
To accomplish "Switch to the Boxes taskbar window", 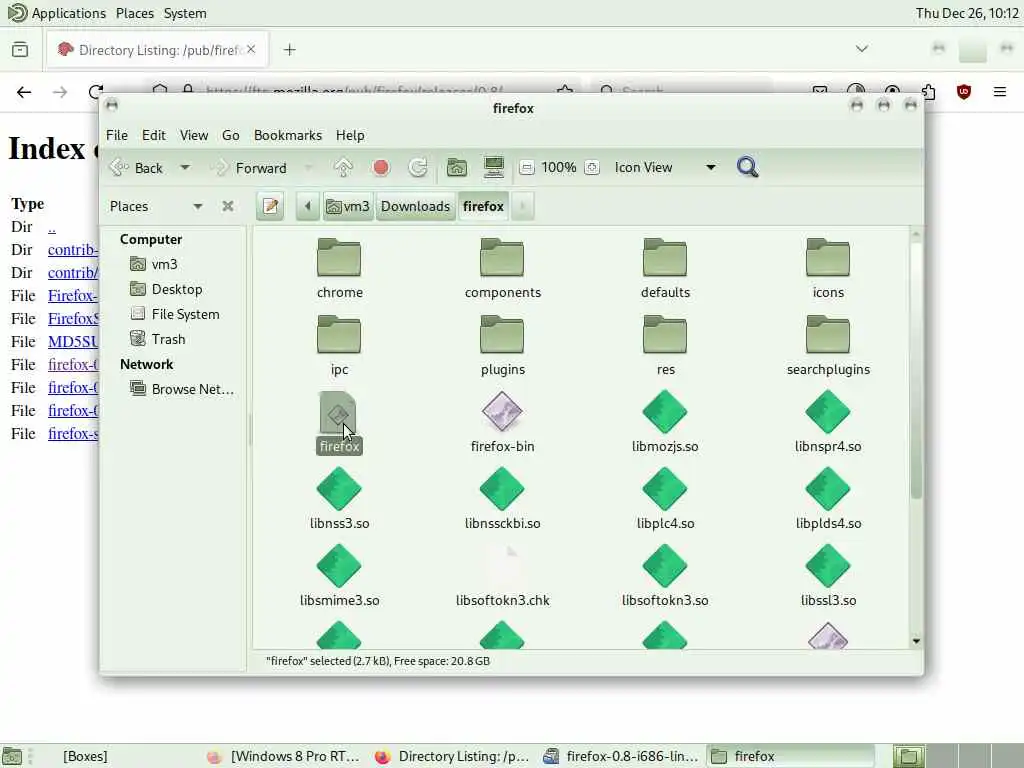I will point(85,756).
